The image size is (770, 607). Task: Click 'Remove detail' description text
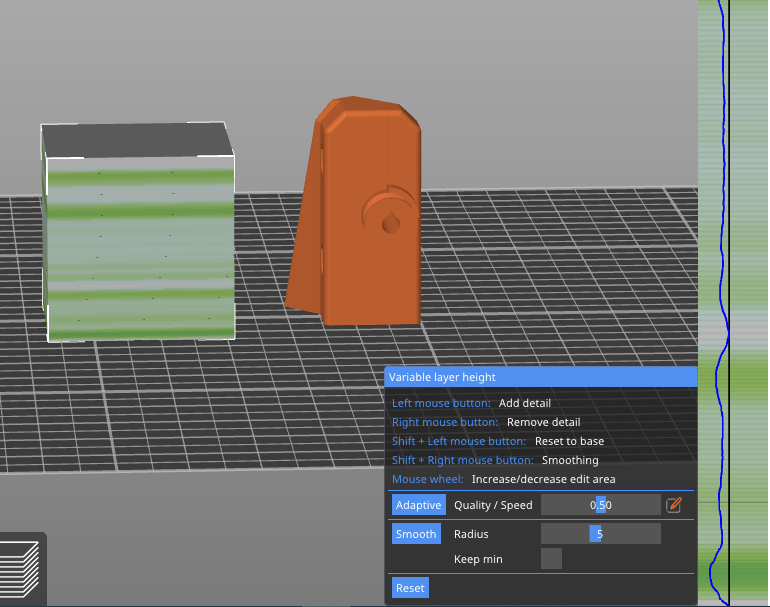click(543, 422)
